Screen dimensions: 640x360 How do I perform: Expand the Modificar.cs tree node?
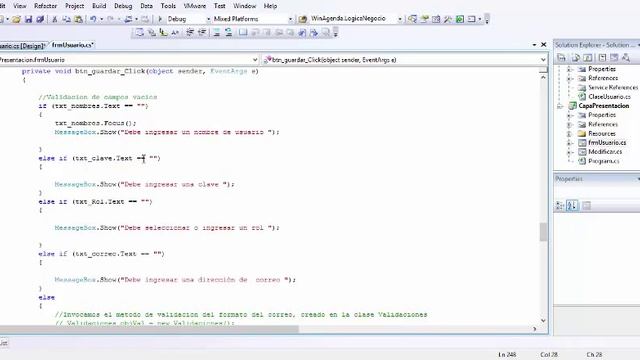tap(569, 152)
